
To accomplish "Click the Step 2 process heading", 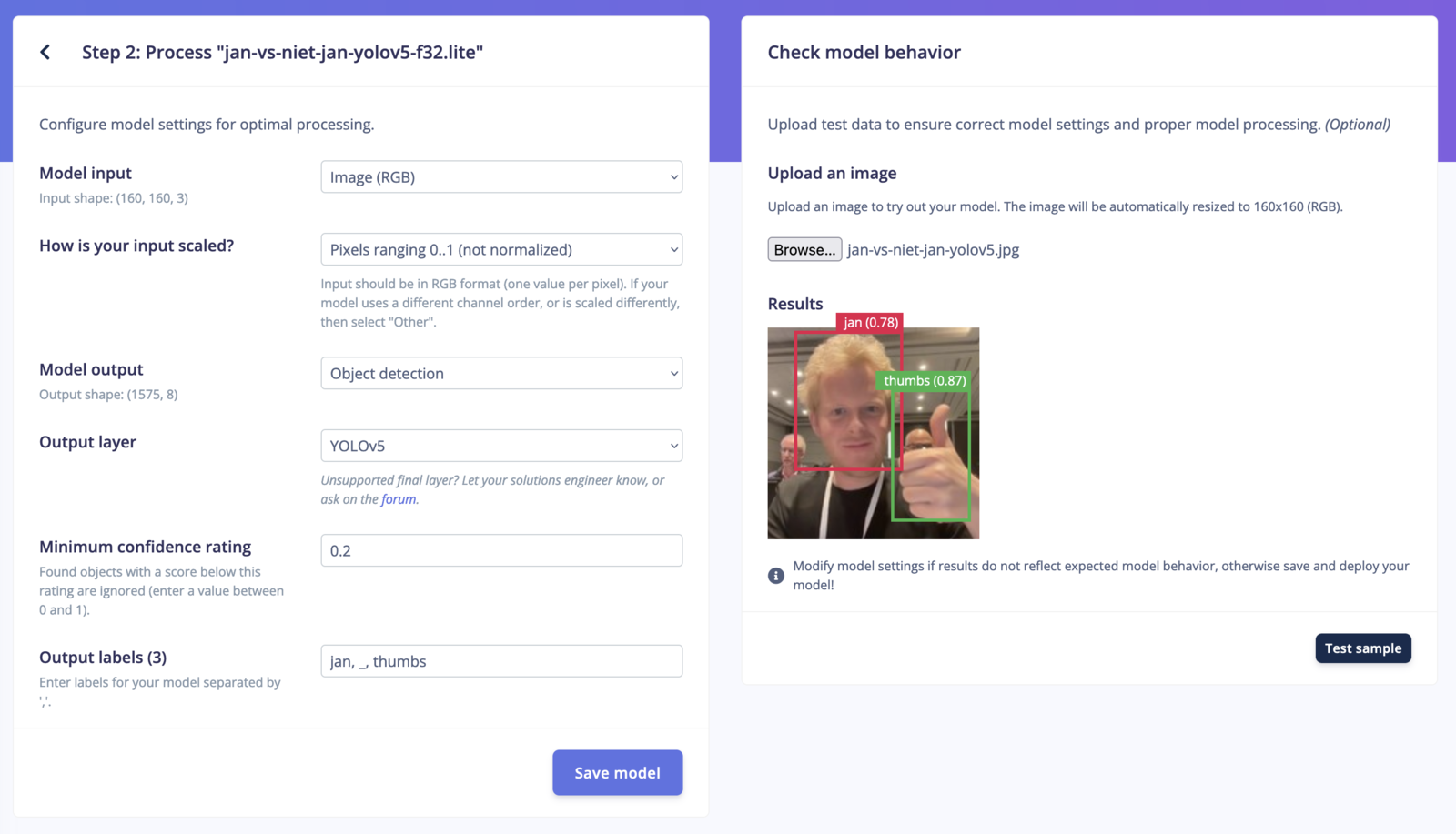I will [282, 52].
